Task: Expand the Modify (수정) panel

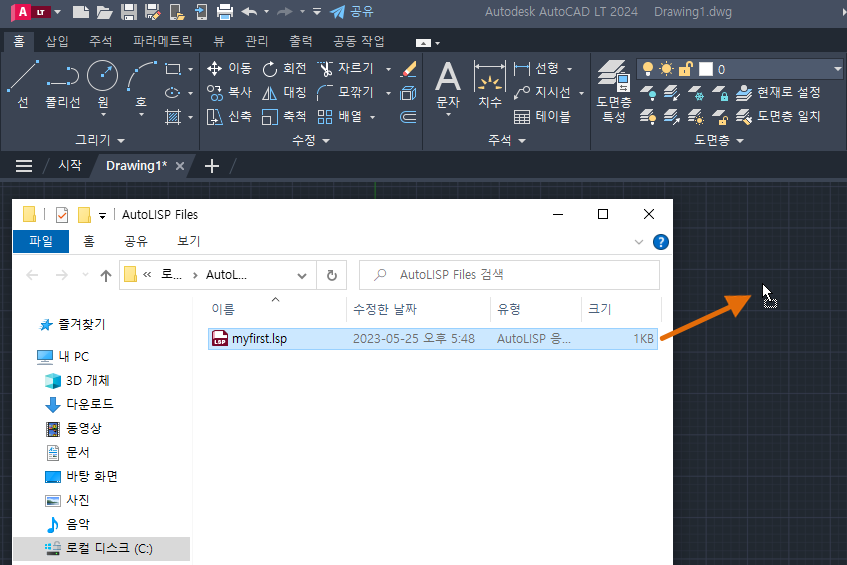Action: (311, 140)
